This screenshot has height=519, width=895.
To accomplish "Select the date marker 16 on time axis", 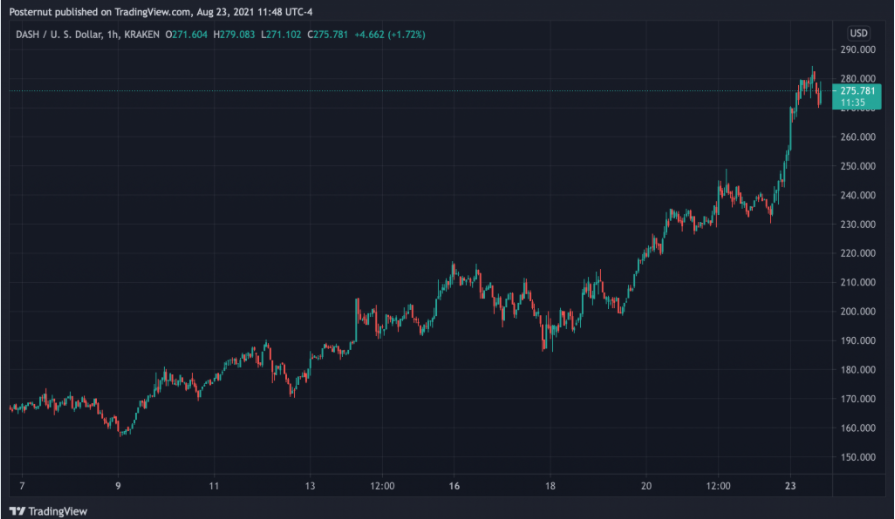I will point(454,486).
